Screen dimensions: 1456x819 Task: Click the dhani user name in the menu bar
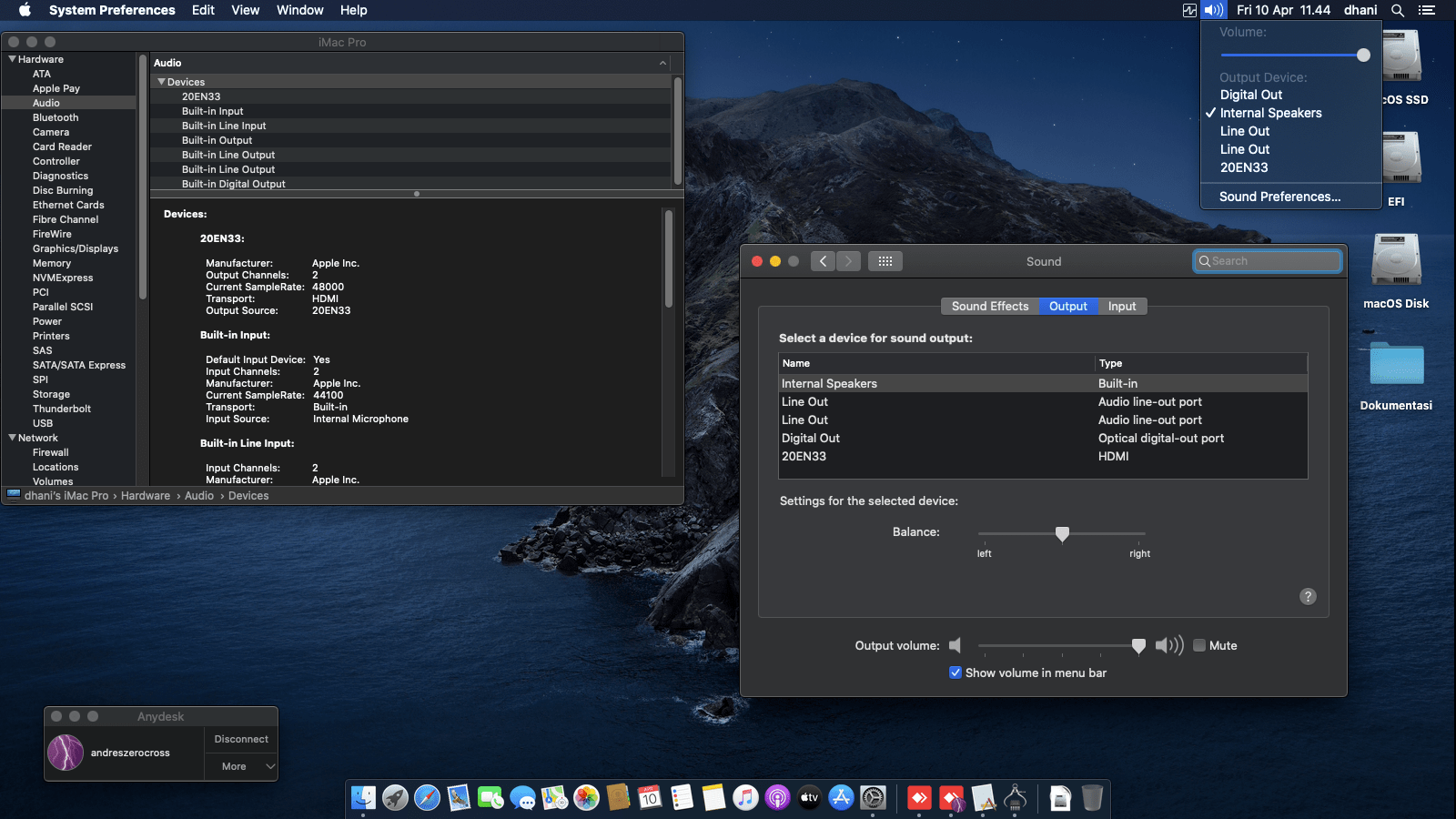click(x=1360, y=10)
